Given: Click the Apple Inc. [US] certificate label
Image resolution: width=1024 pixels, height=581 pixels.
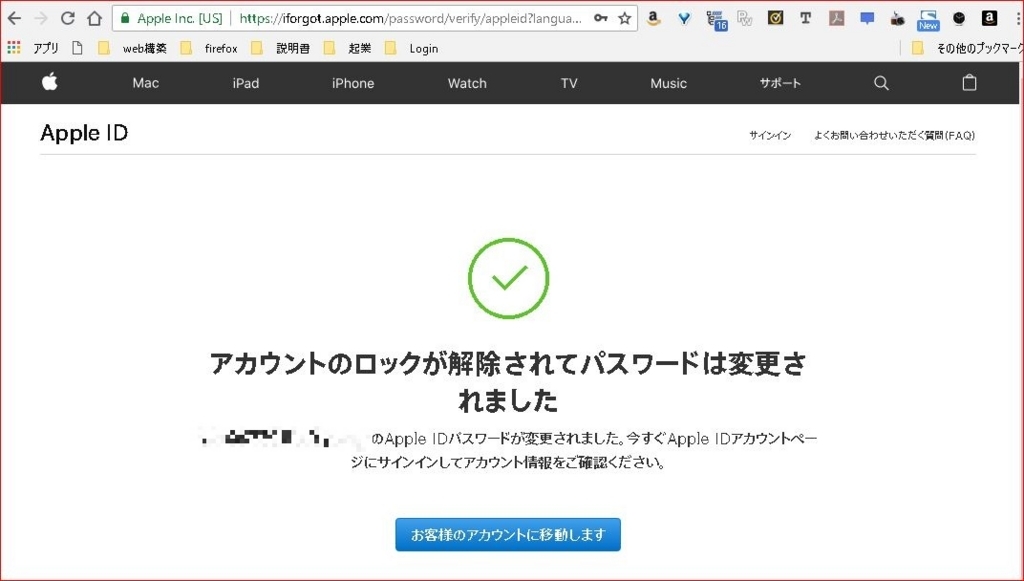Looking at the screenshot, I should tap(180, 18).
